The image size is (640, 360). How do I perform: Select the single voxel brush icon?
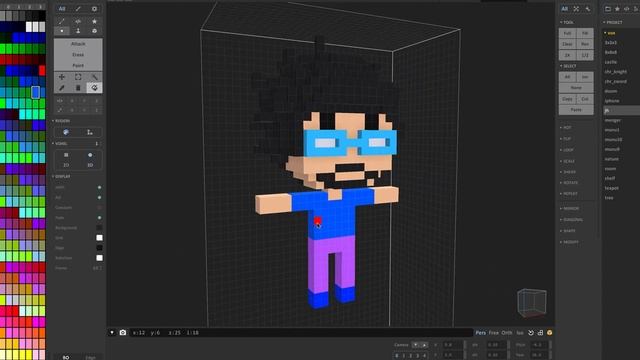(x=62, y=31)
